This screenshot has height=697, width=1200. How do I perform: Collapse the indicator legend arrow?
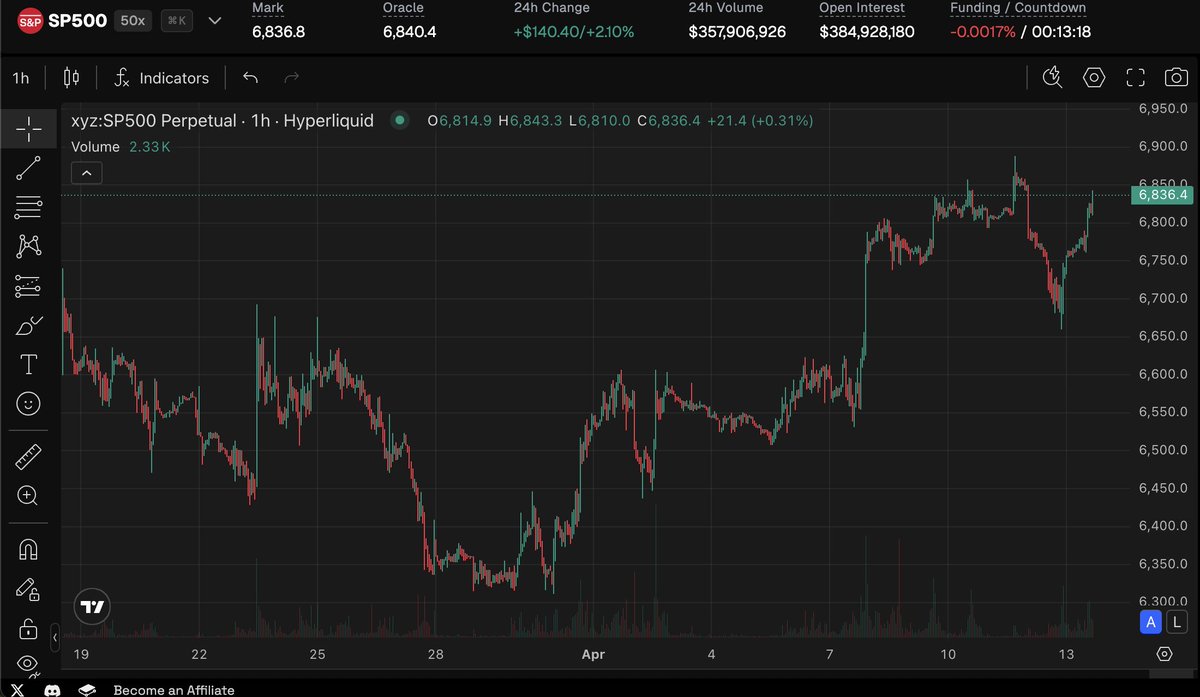click(x=87, y=174)
